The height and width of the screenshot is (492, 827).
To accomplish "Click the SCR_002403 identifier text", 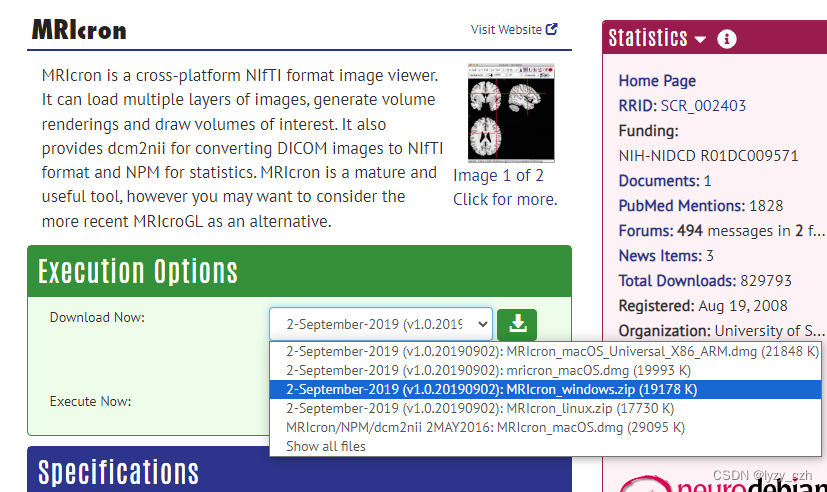I will 704,106.
